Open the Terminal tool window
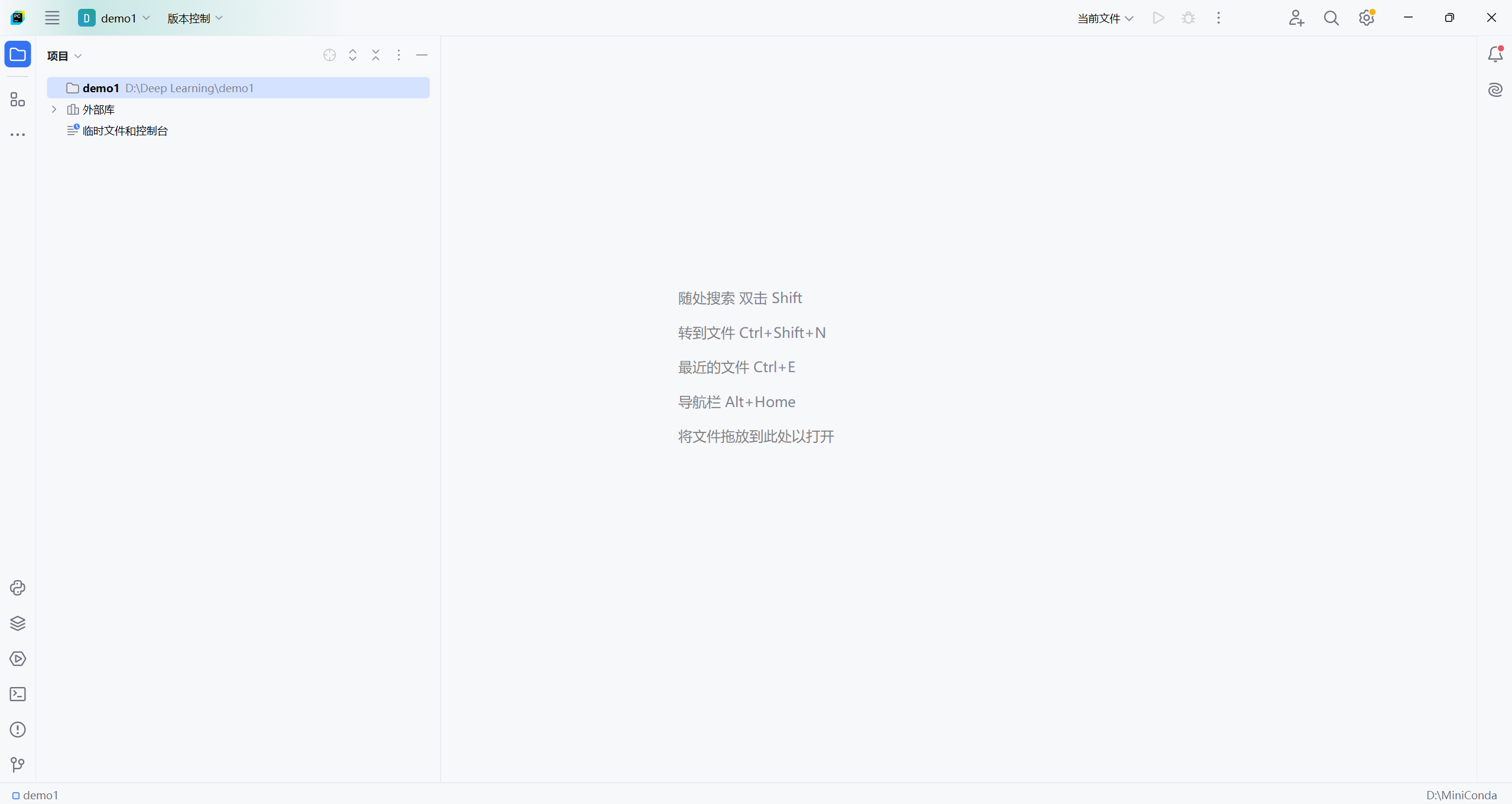The height and width of the screenshot is (804, 1512). click(18, 694)
